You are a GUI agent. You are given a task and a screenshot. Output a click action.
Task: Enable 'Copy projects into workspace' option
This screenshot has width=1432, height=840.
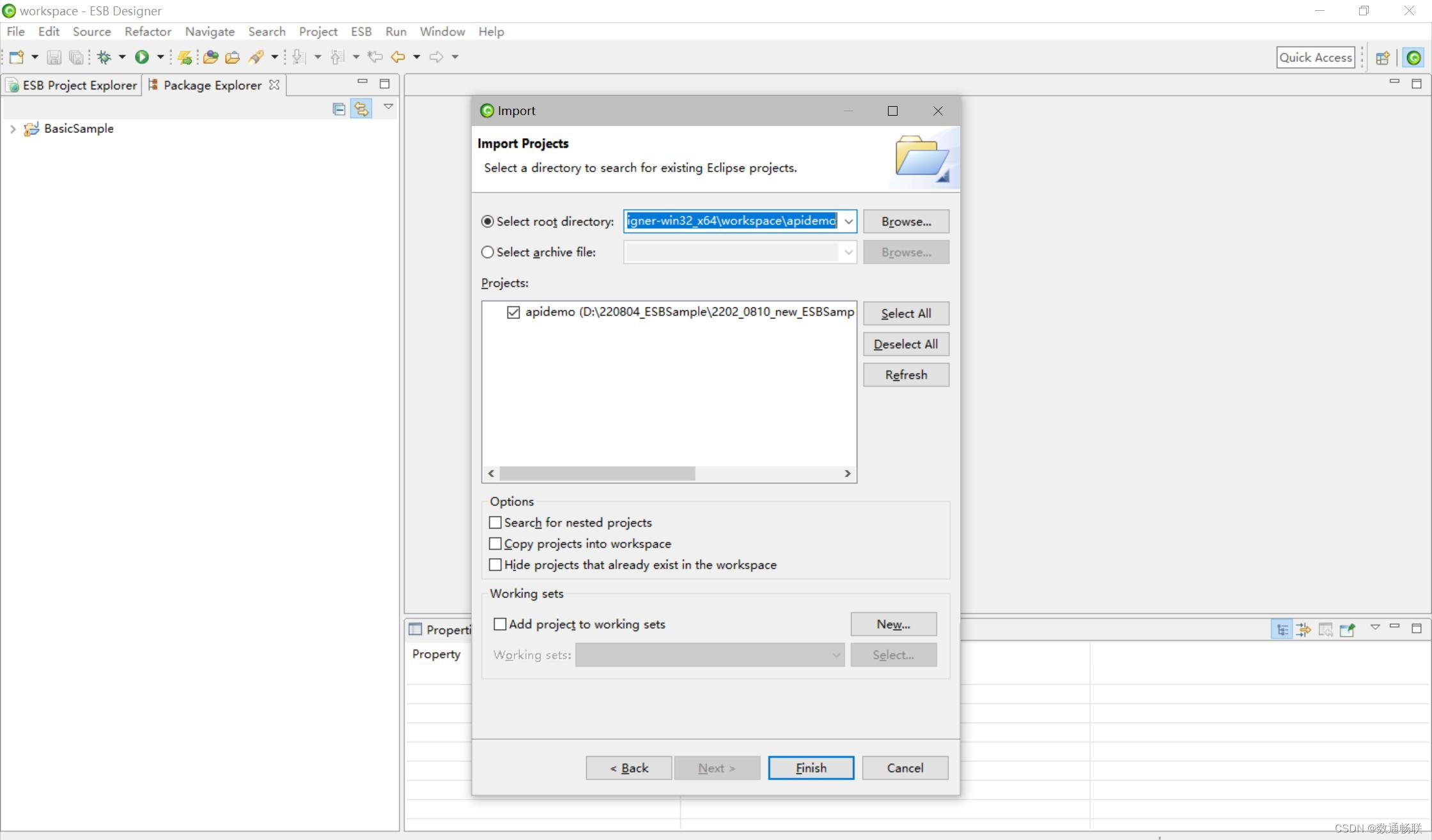(495, 543)
